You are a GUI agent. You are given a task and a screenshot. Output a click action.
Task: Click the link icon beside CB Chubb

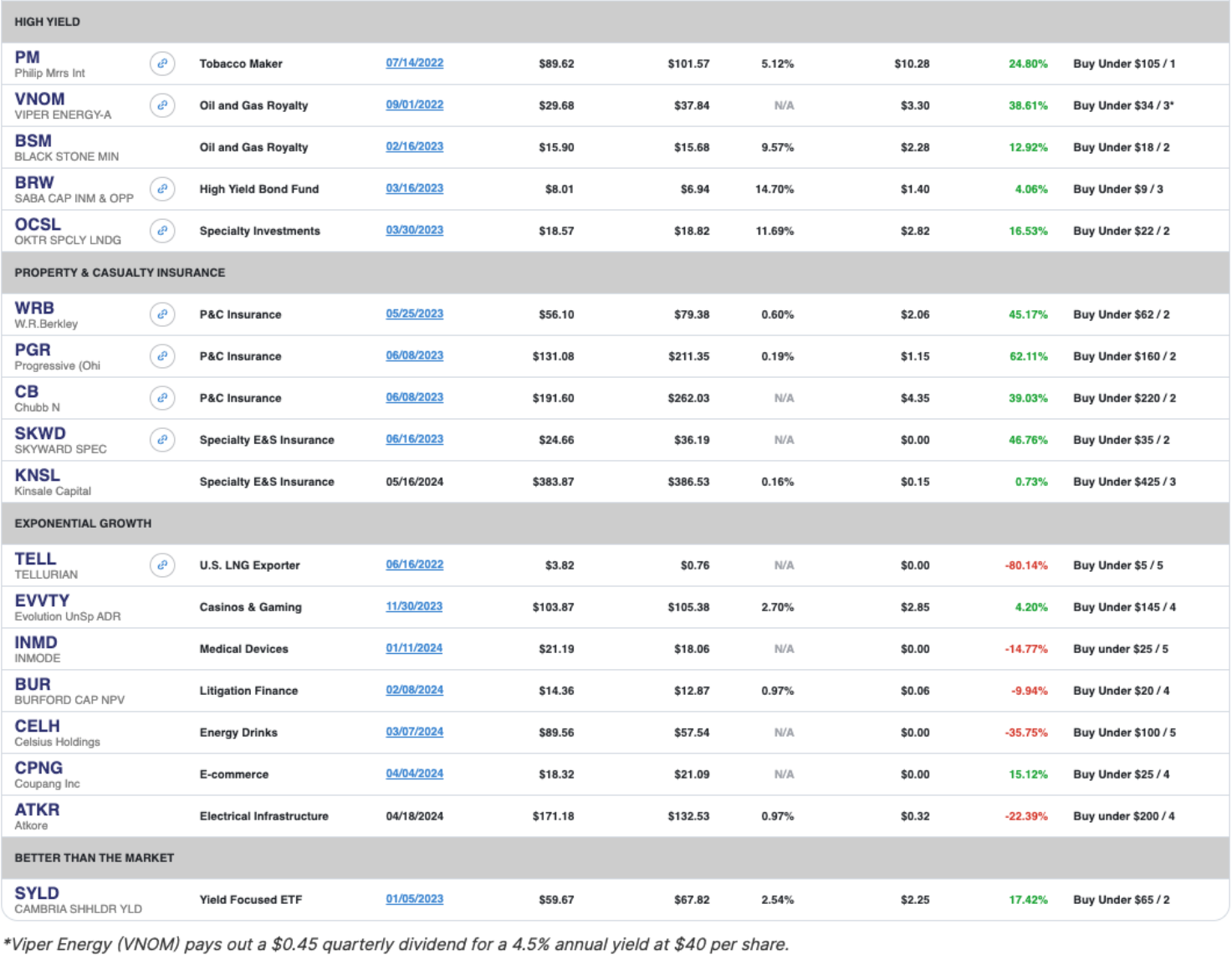tap(162, 398)
